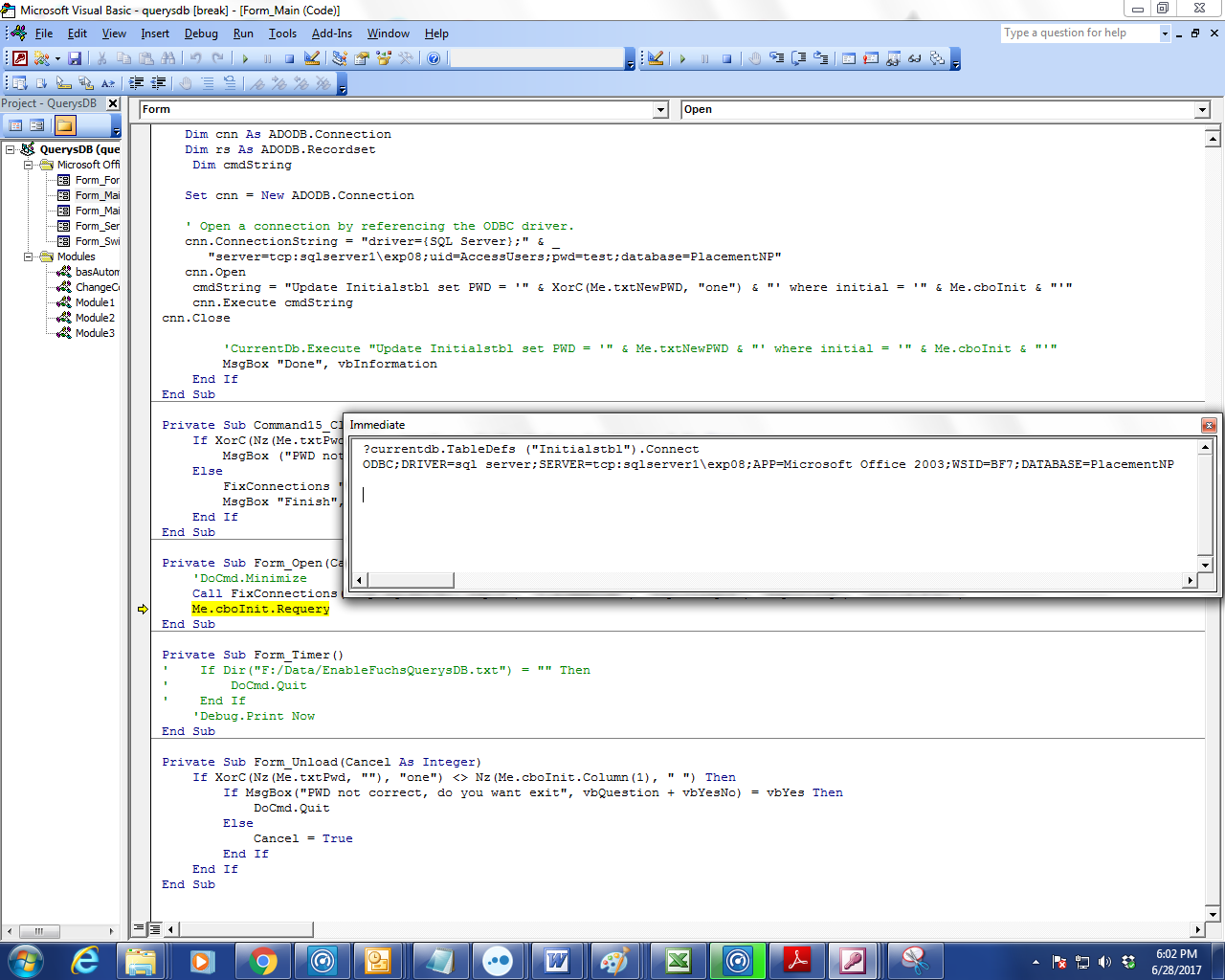
Task: Collapse the Modules folder
Action: point(29,256)
